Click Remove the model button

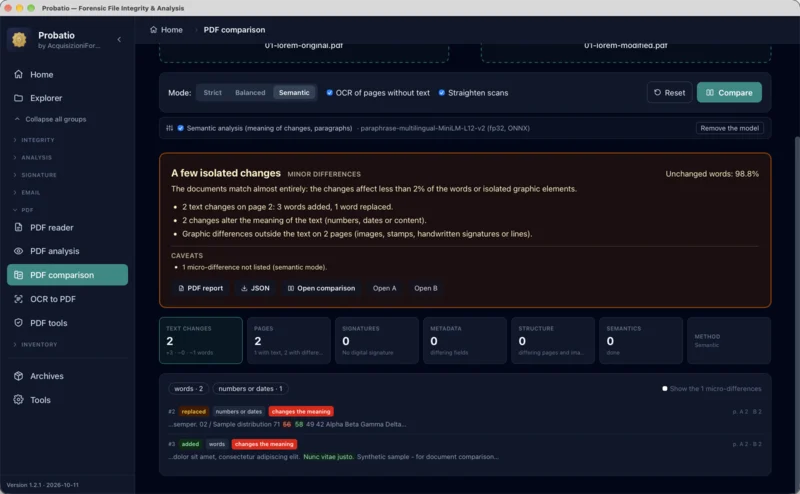(x=730, y=128)
